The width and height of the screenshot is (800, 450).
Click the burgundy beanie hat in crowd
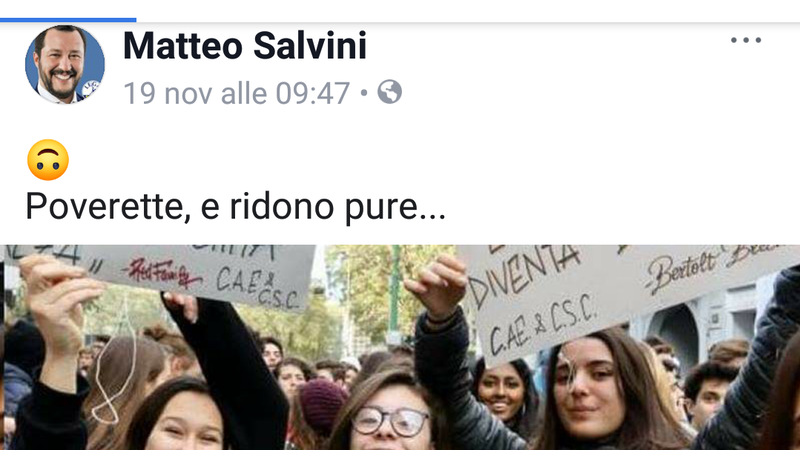click(321, 404)
